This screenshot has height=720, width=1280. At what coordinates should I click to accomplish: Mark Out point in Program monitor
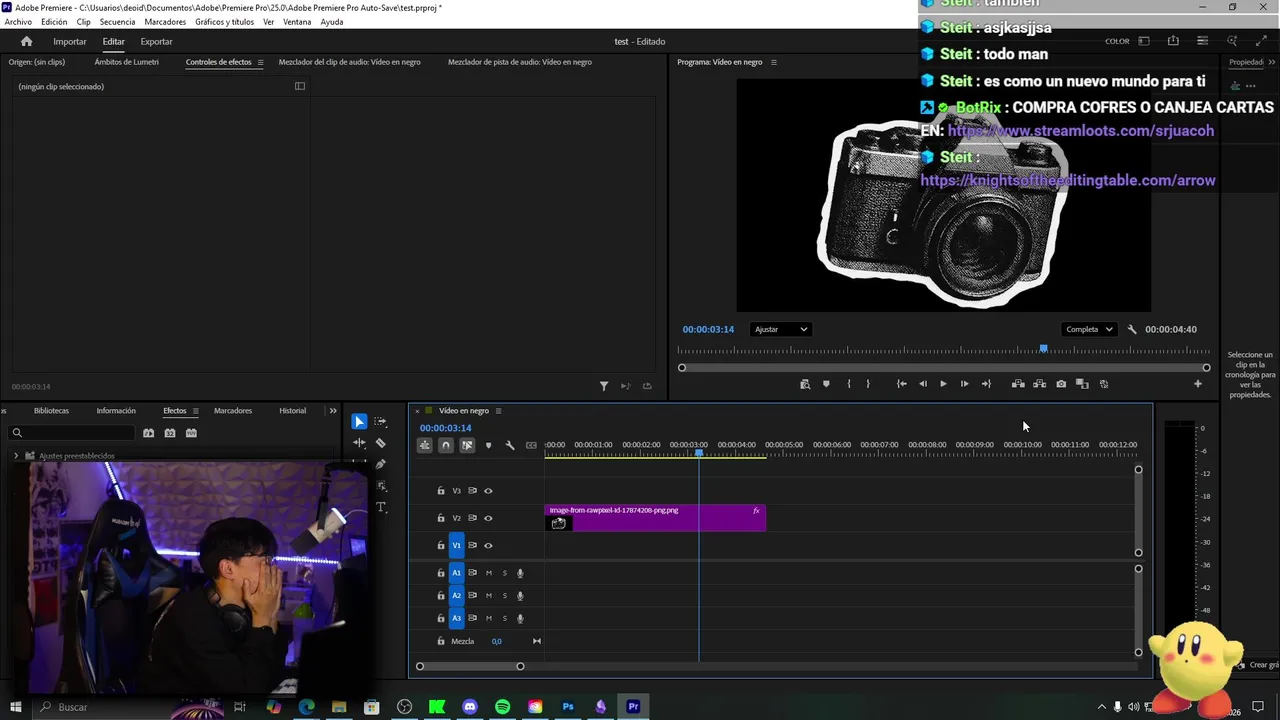(868, 384)
